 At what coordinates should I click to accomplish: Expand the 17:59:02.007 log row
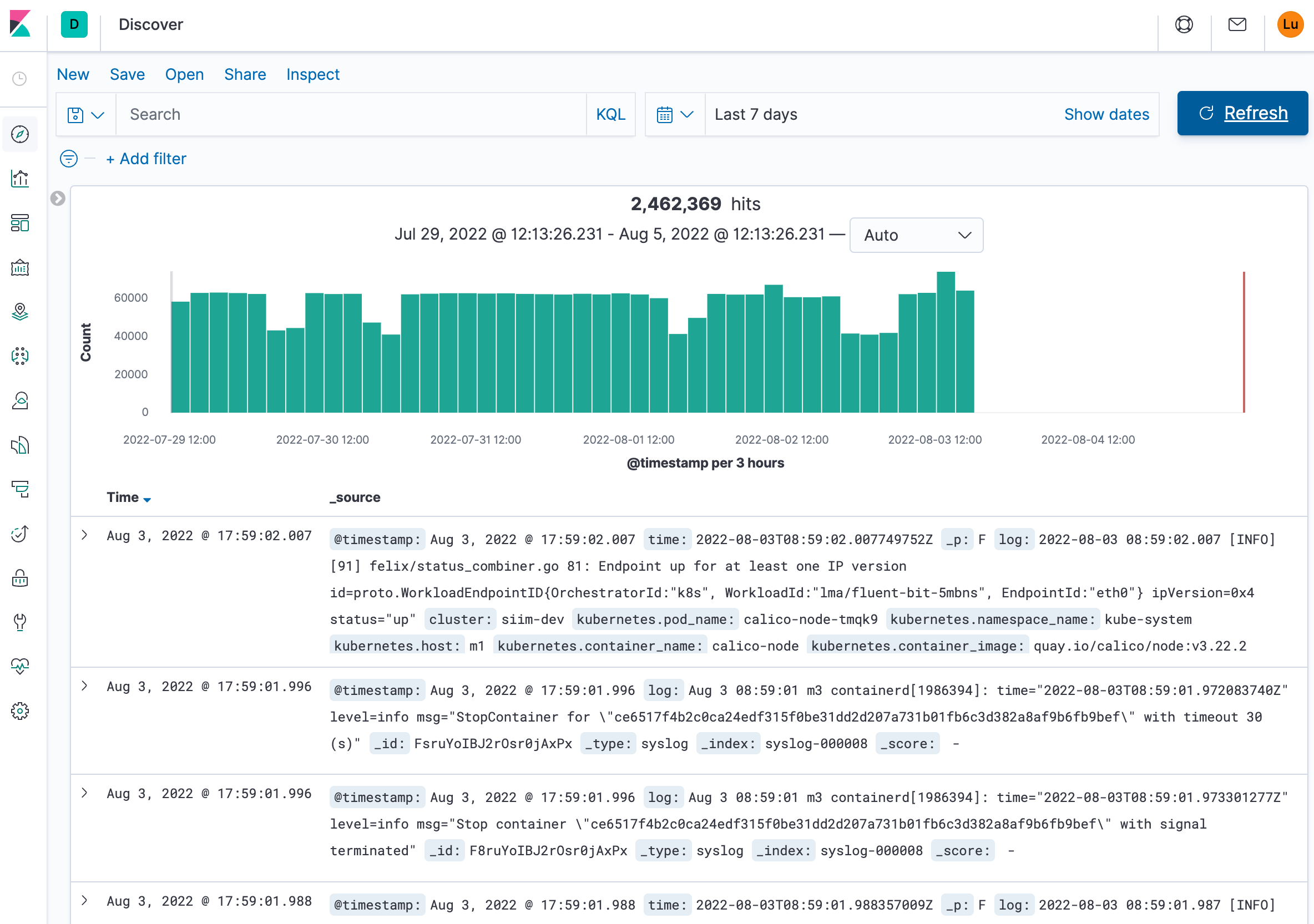pos(85,535)
